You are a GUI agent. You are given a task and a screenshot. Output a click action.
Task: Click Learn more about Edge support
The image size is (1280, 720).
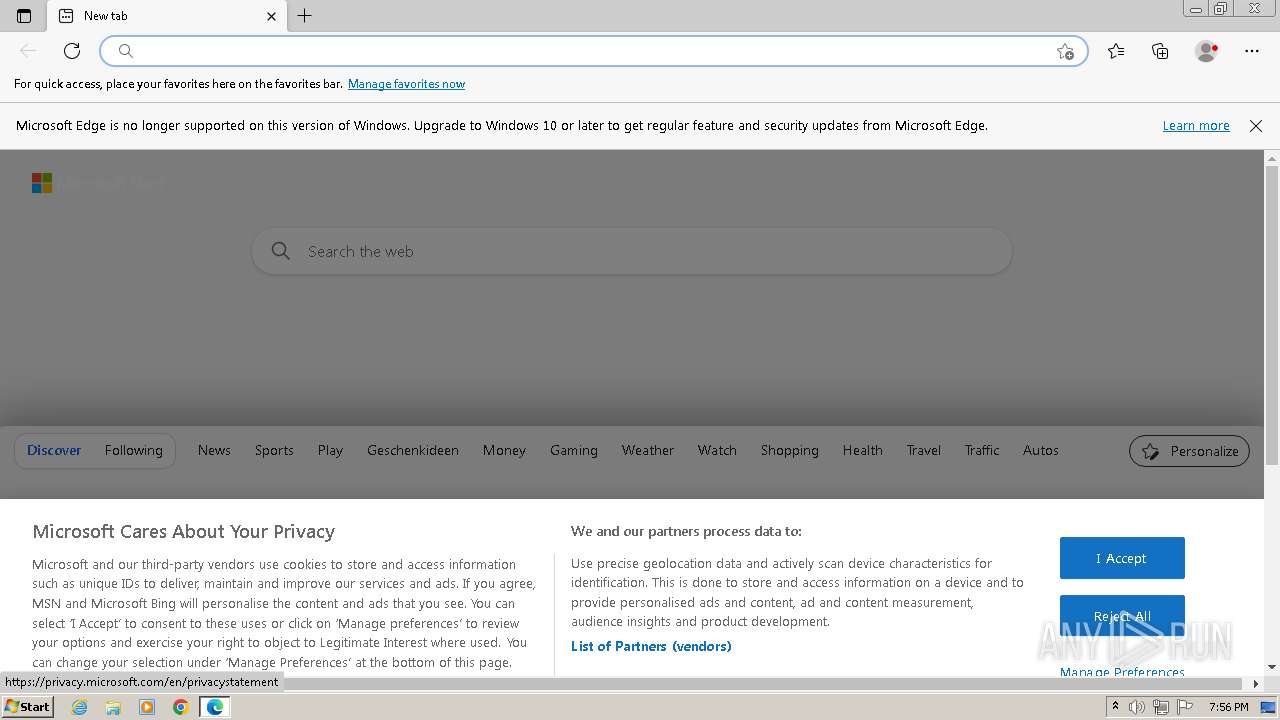pos(1196,126)
